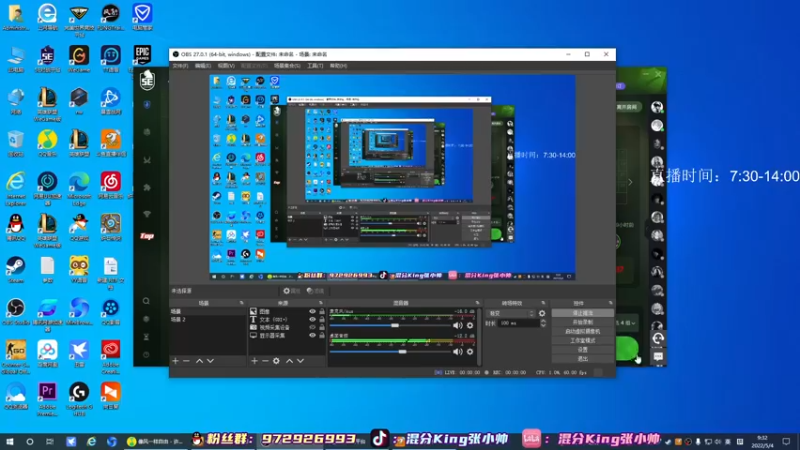The width and height of the screenshot is (800, 450).
Task: Click the power icon in the SE sidebar
Action: pos(146,355)
